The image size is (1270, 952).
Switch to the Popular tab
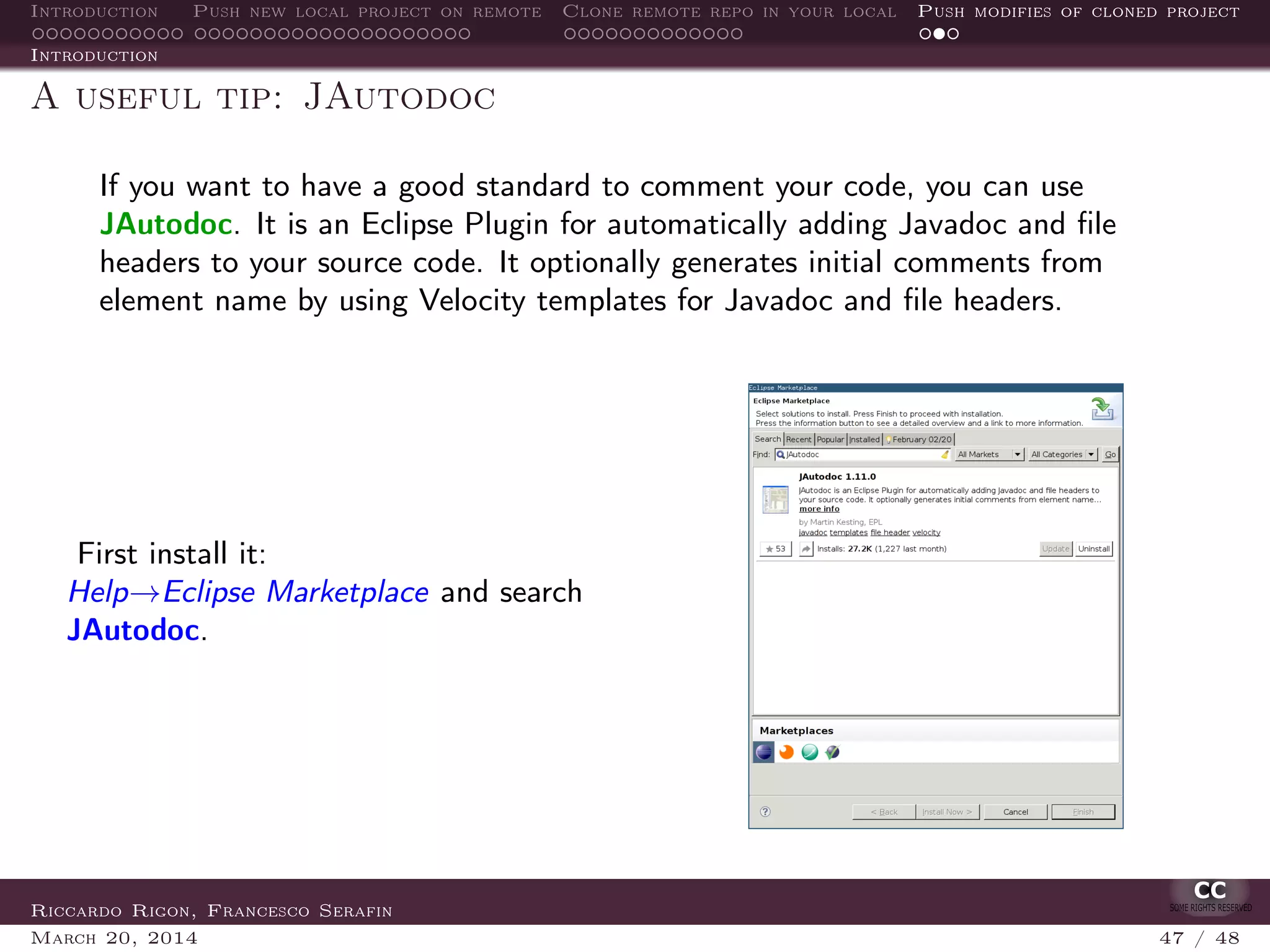click(x=830, y=439)
